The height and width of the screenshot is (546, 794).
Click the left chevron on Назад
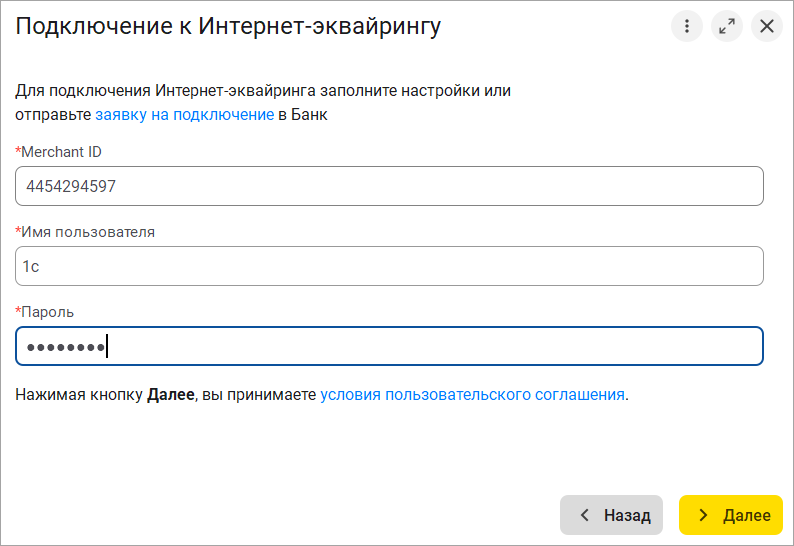pos(585,515)
